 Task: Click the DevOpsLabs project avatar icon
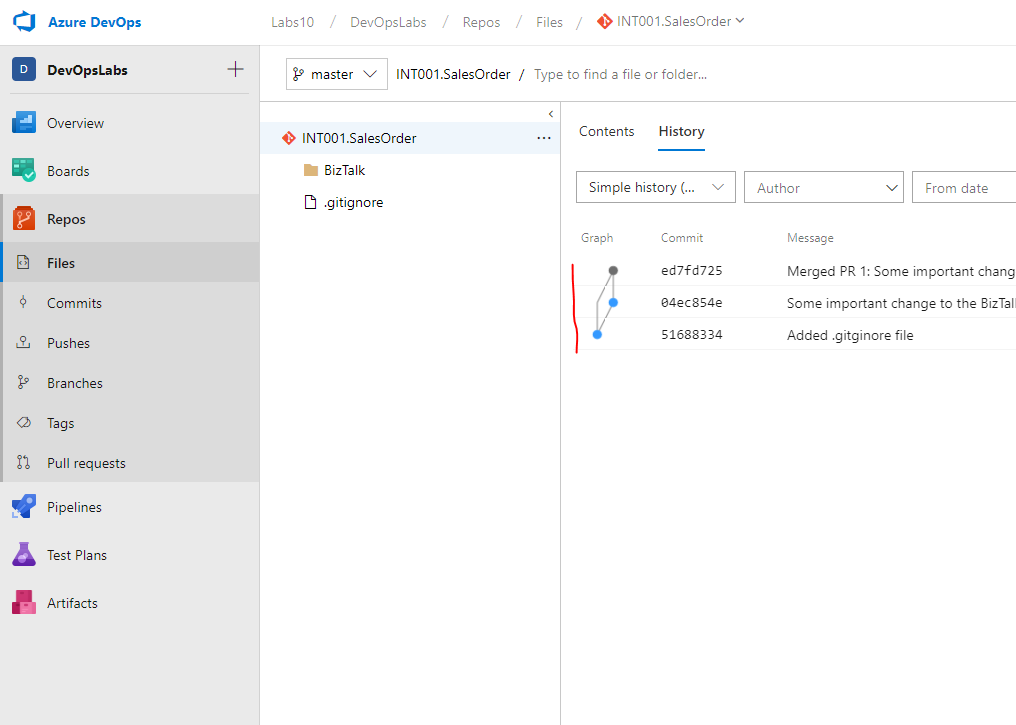tap(24, 69)
